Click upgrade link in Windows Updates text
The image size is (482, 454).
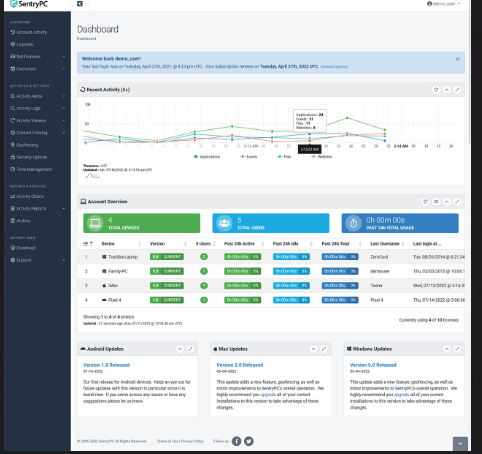click(x=402, y=395)
